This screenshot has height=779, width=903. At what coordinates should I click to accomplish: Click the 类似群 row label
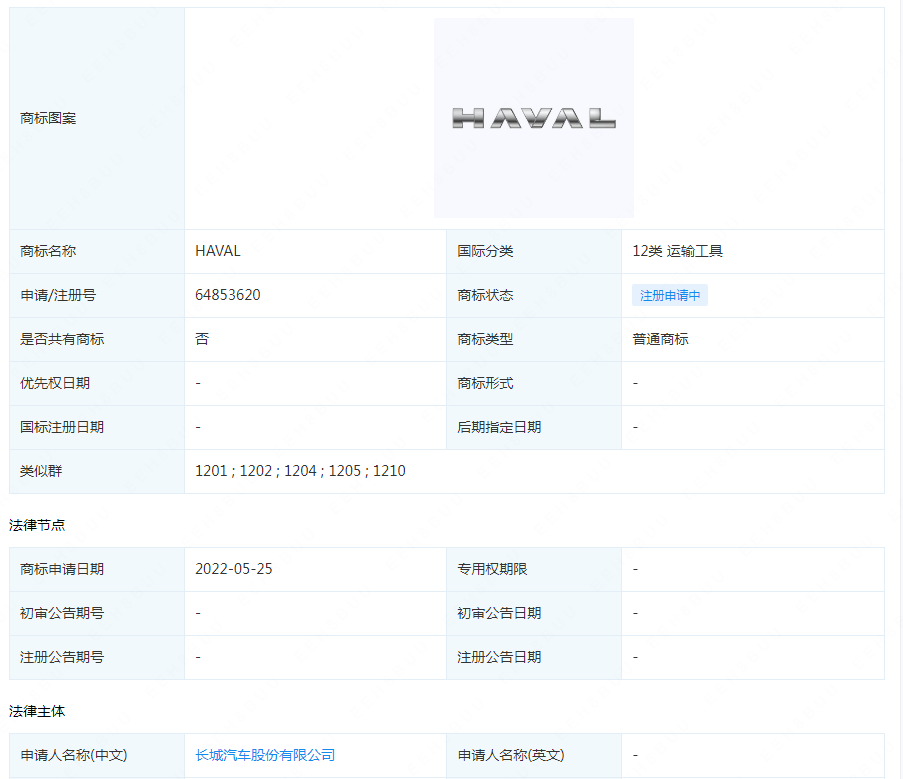41,470
